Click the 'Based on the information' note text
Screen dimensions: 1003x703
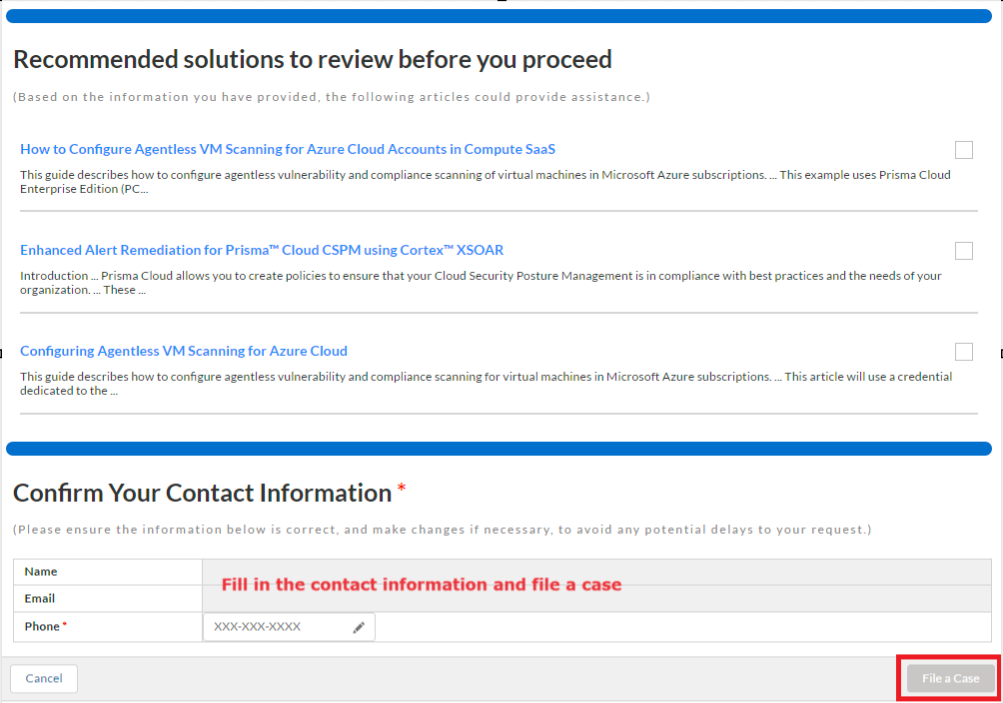[x=331, y=97]
